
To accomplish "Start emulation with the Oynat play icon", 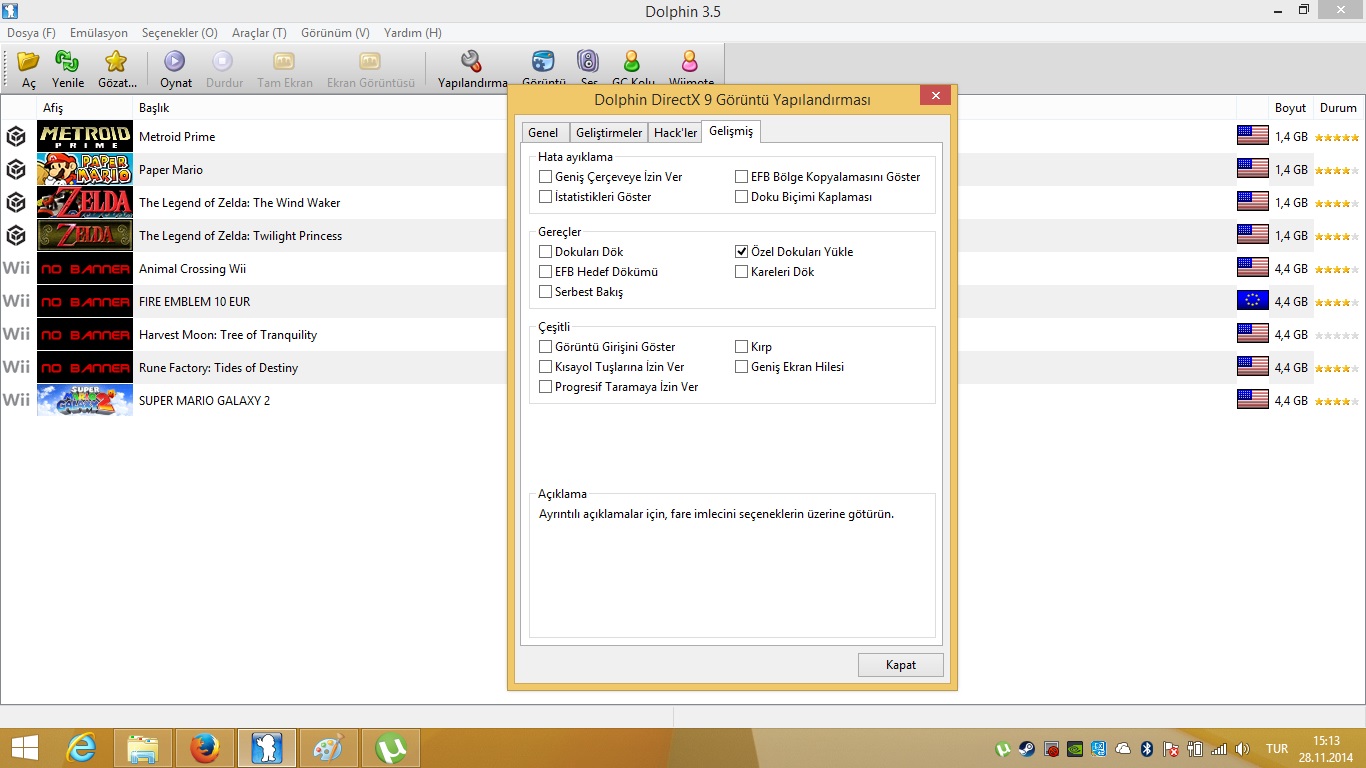I will [x=175, y=62].
